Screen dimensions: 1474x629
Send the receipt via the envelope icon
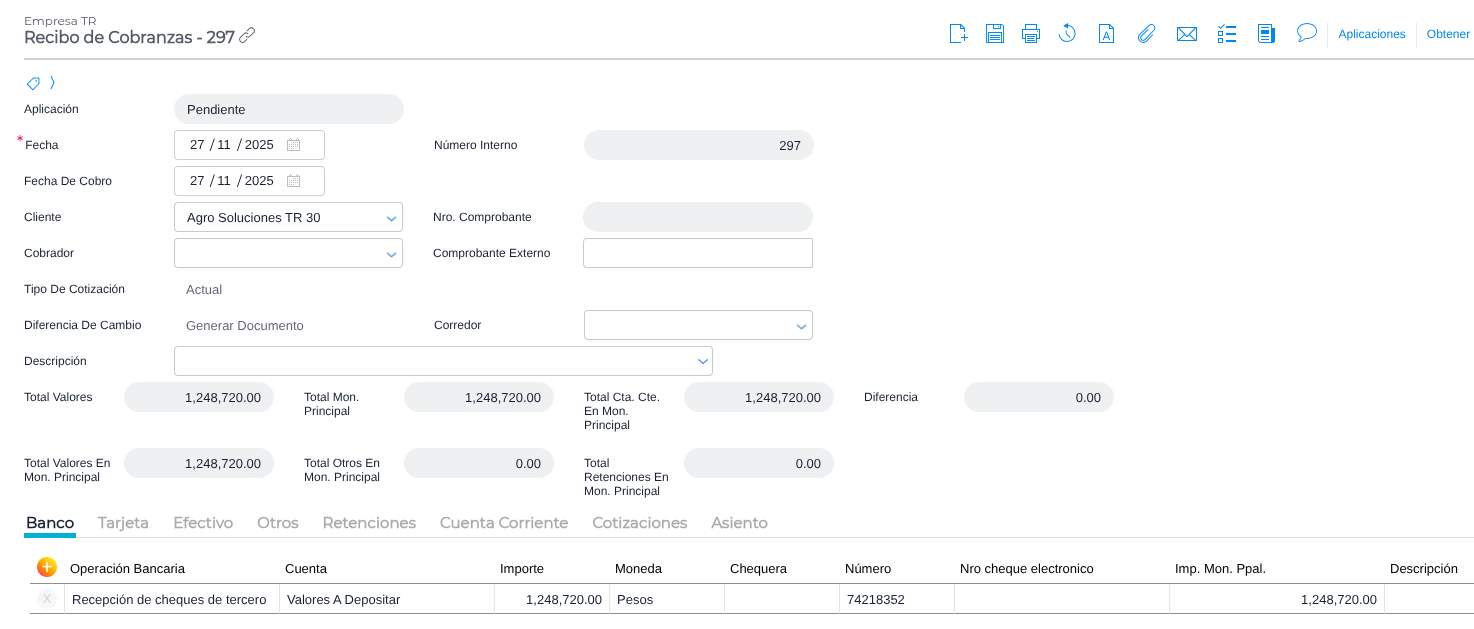pos(1187,34)
